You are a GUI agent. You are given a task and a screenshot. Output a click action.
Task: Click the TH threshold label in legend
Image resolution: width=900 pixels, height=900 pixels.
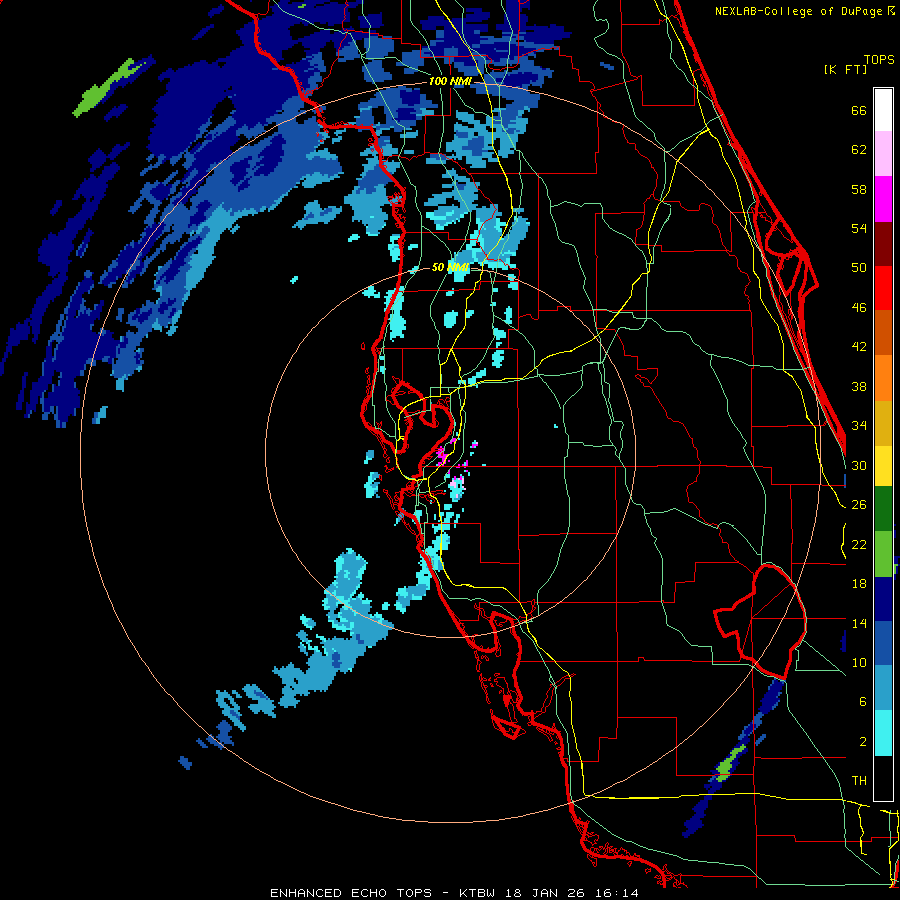[x=859, y=781]
